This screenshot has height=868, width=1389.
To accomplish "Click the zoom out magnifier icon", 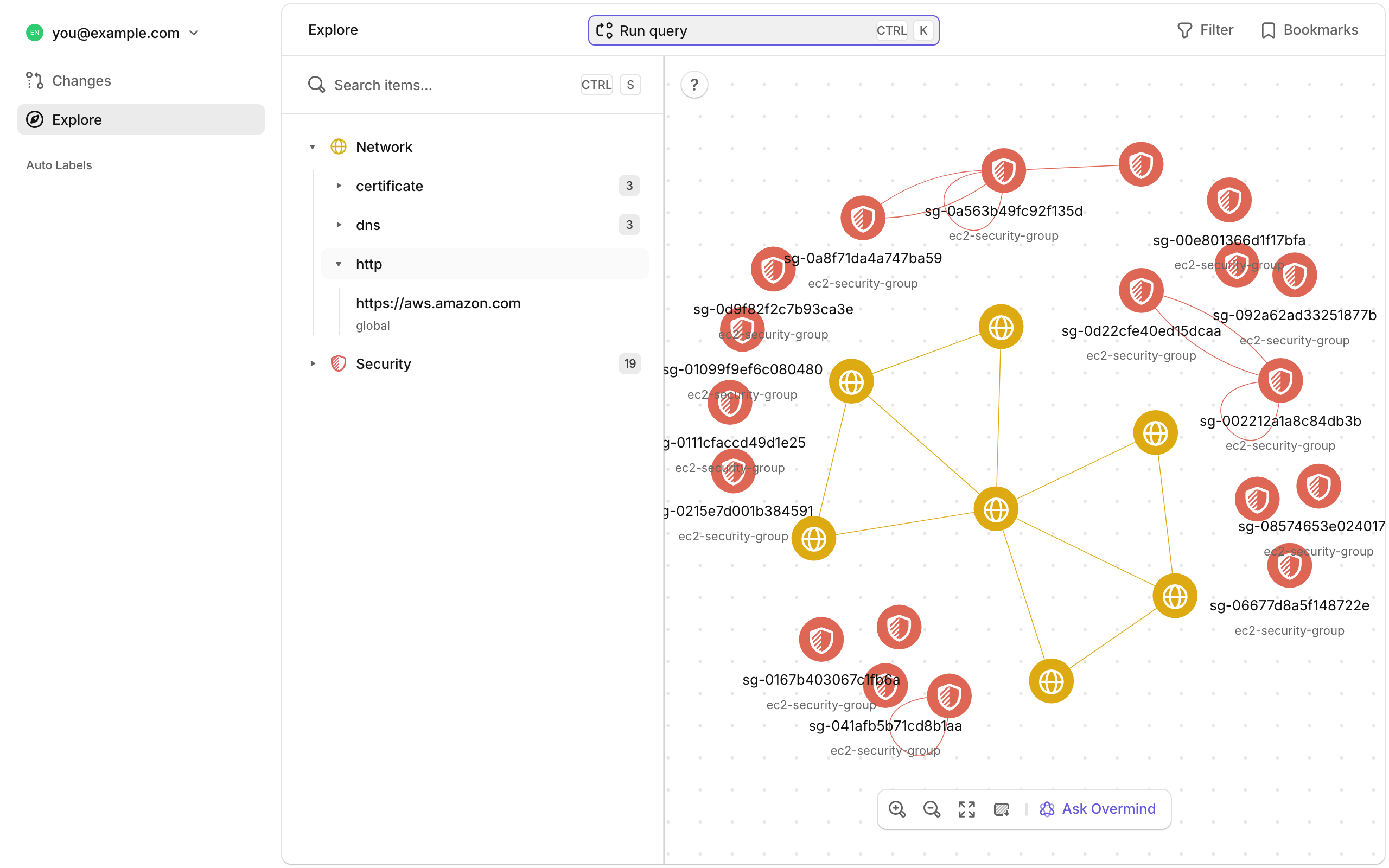I will pos(932,809).
